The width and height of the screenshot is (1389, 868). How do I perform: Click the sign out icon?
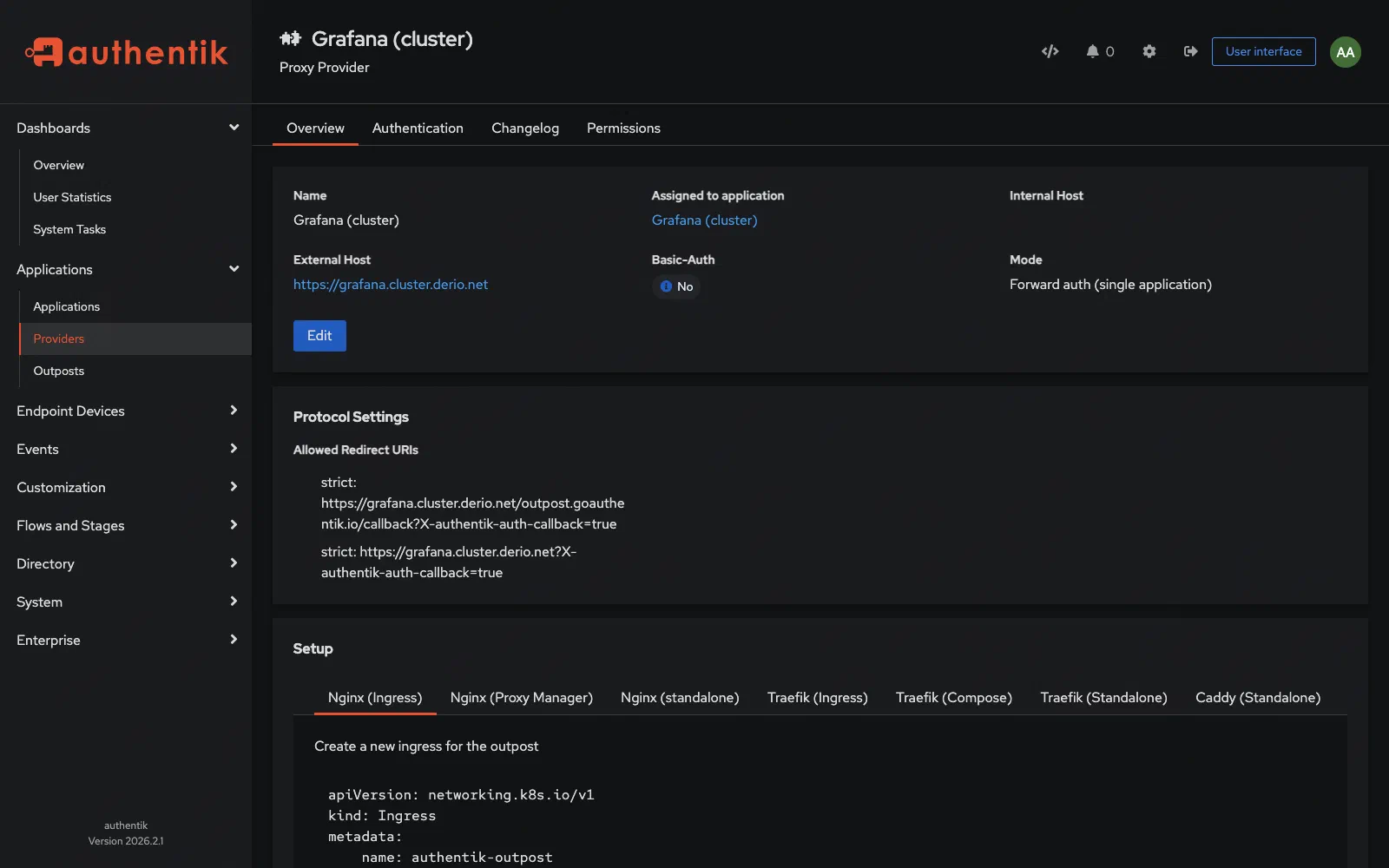[1190, 51]
